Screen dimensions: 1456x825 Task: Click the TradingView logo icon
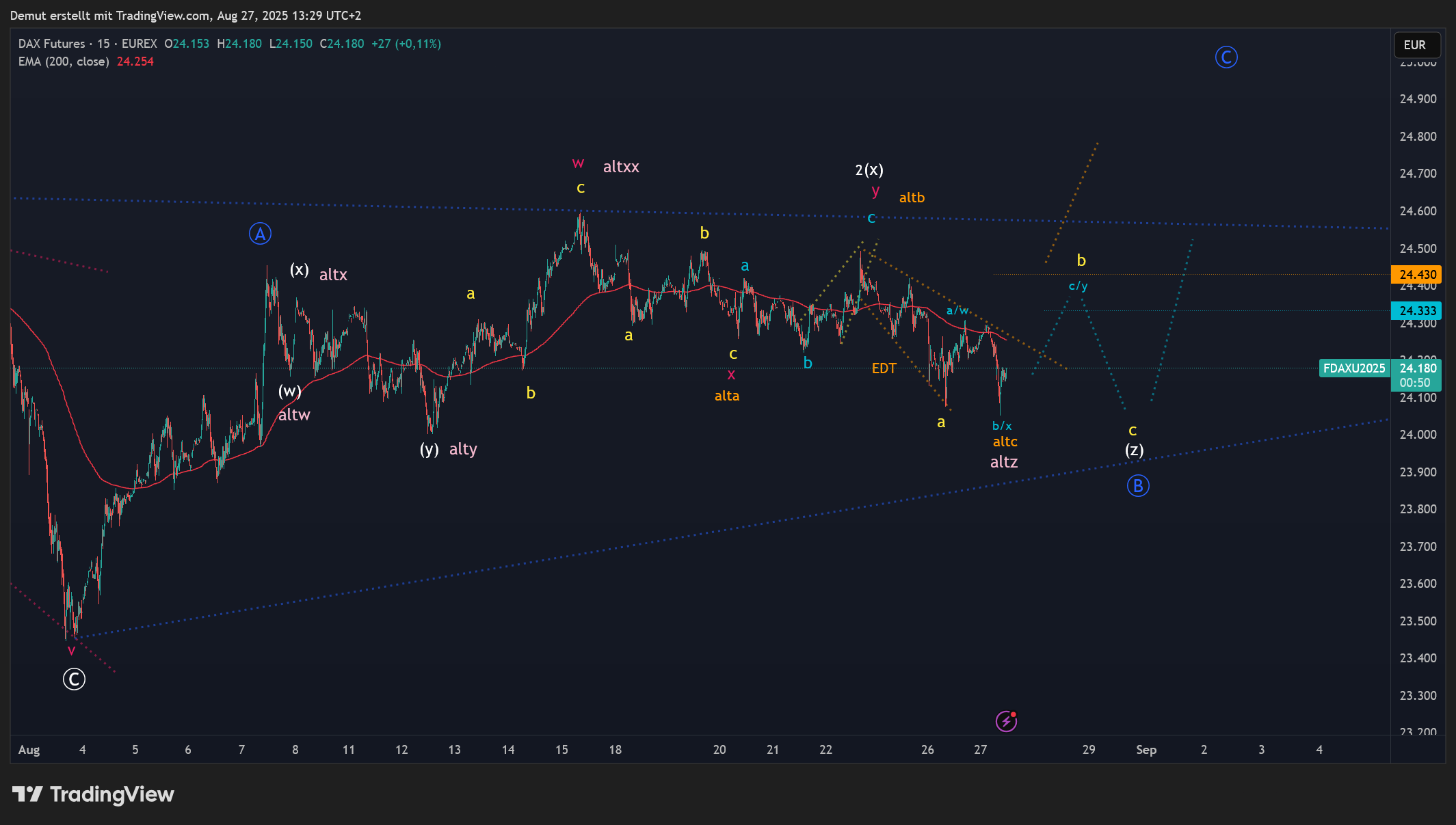tap(27, 794)
